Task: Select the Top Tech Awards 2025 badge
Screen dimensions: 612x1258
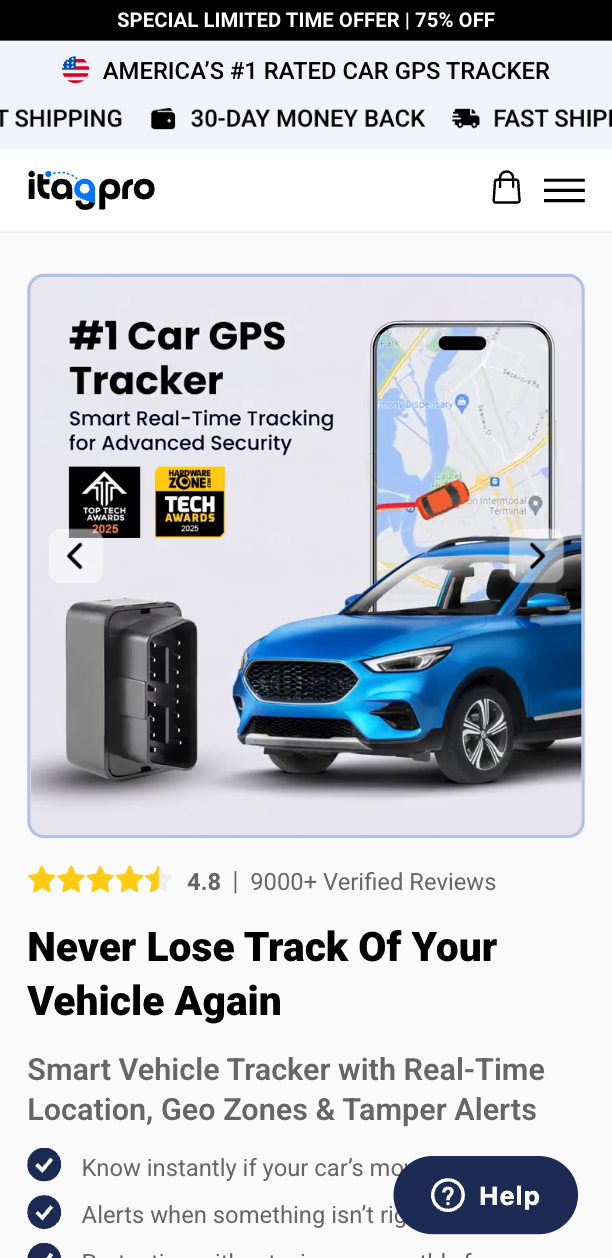Action: pyautogui.click(x=105, y=502)
